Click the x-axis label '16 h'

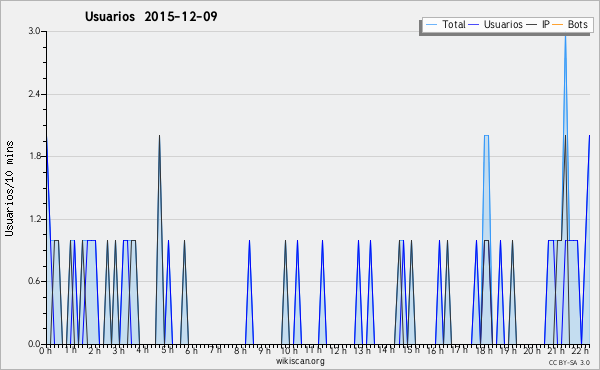[435, 350]
